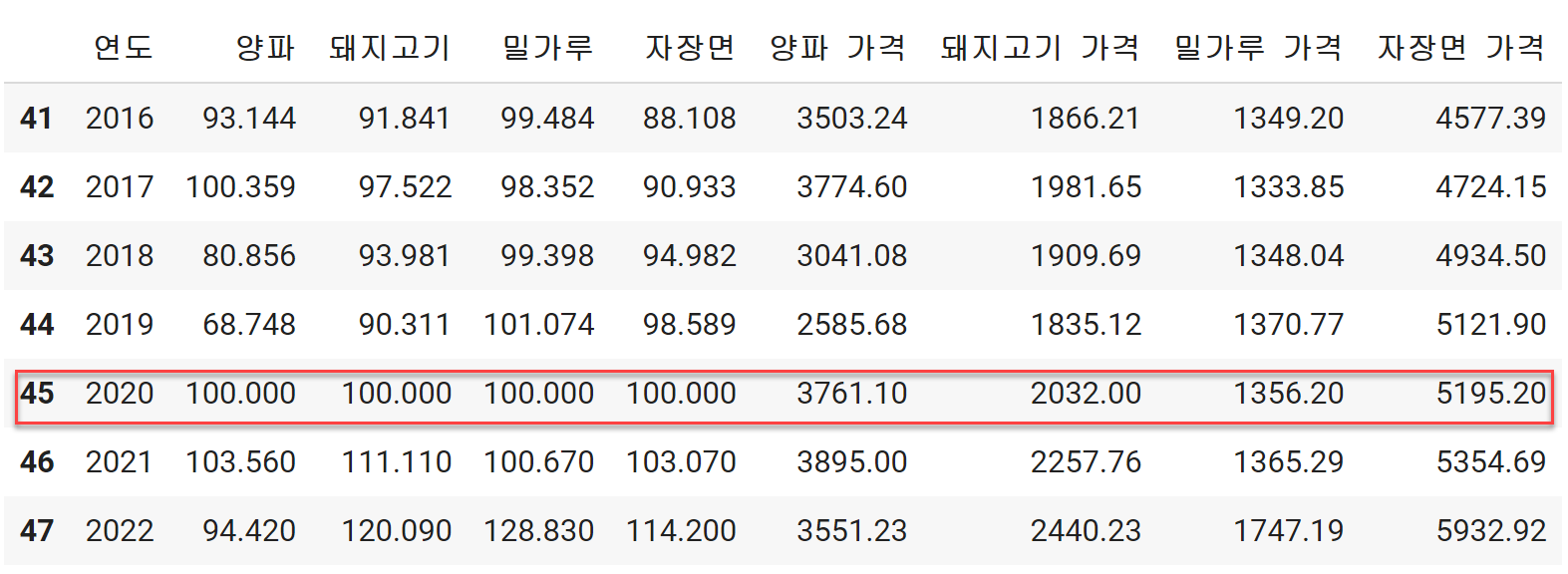Select the value 3774.60
This screenshot has height=574, width=1568.
852,187
